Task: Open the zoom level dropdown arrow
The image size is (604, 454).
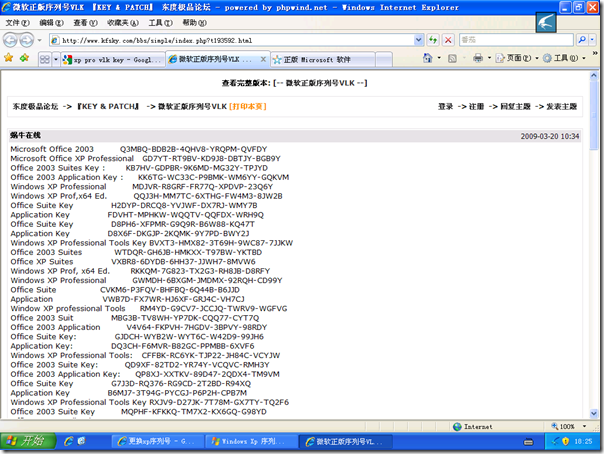Action: pyautogui.click(x=584, y=426)
